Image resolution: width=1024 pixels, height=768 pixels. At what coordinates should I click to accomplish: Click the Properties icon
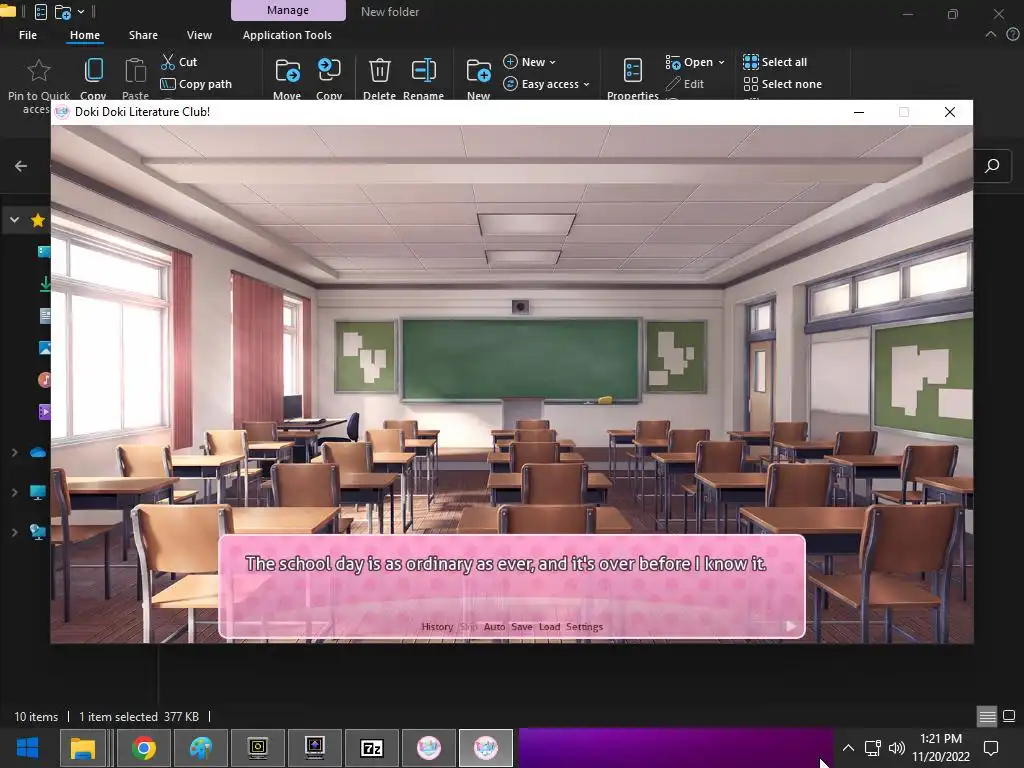[x=633, y=71]
